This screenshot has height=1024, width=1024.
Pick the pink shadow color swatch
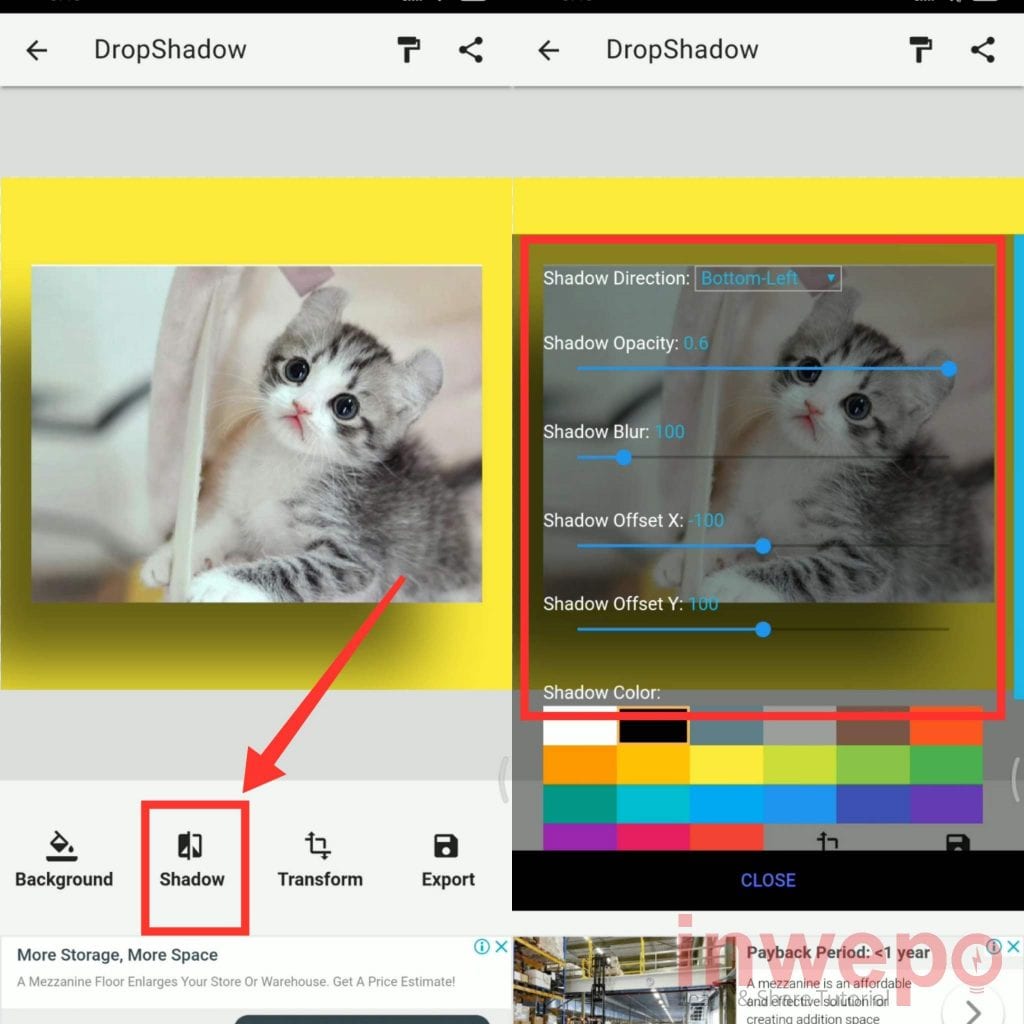(653, 837)
